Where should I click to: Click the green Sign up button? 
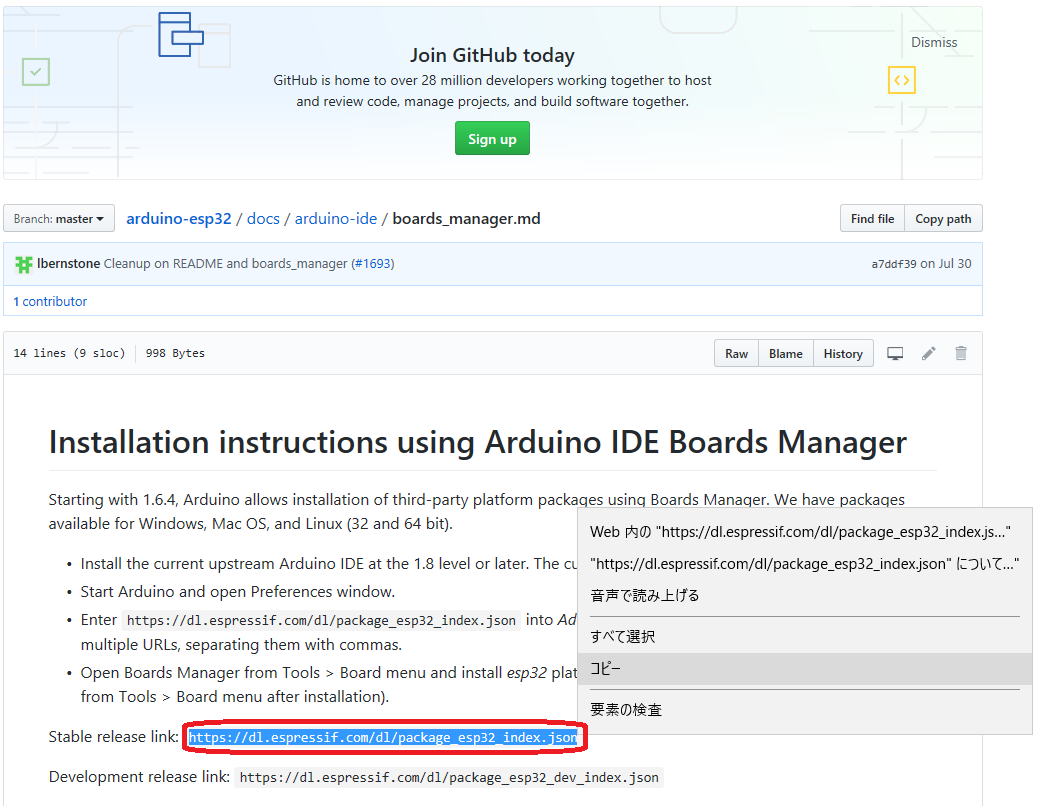pos(492,139)
